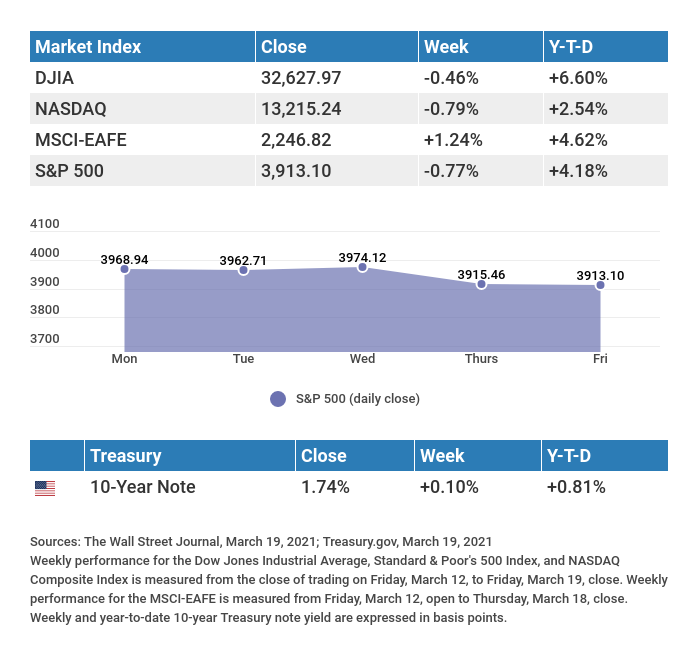This screenshot has height=658, width=700.
Task: Click the Market Index column header
Action: coord(88,47)
